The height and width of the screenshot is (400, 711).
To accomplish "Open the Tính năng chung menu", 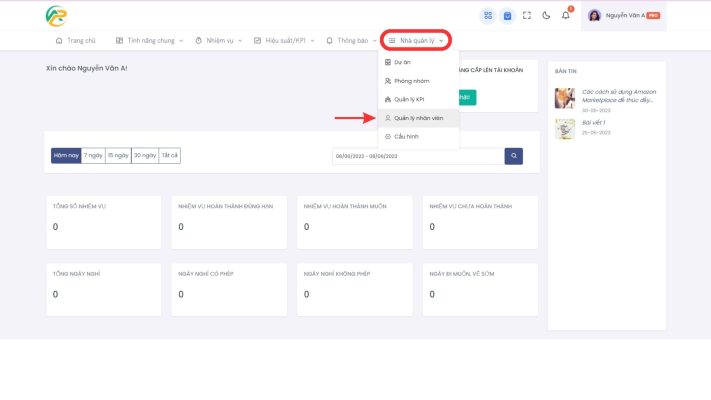I will click(x=149, y=40).
